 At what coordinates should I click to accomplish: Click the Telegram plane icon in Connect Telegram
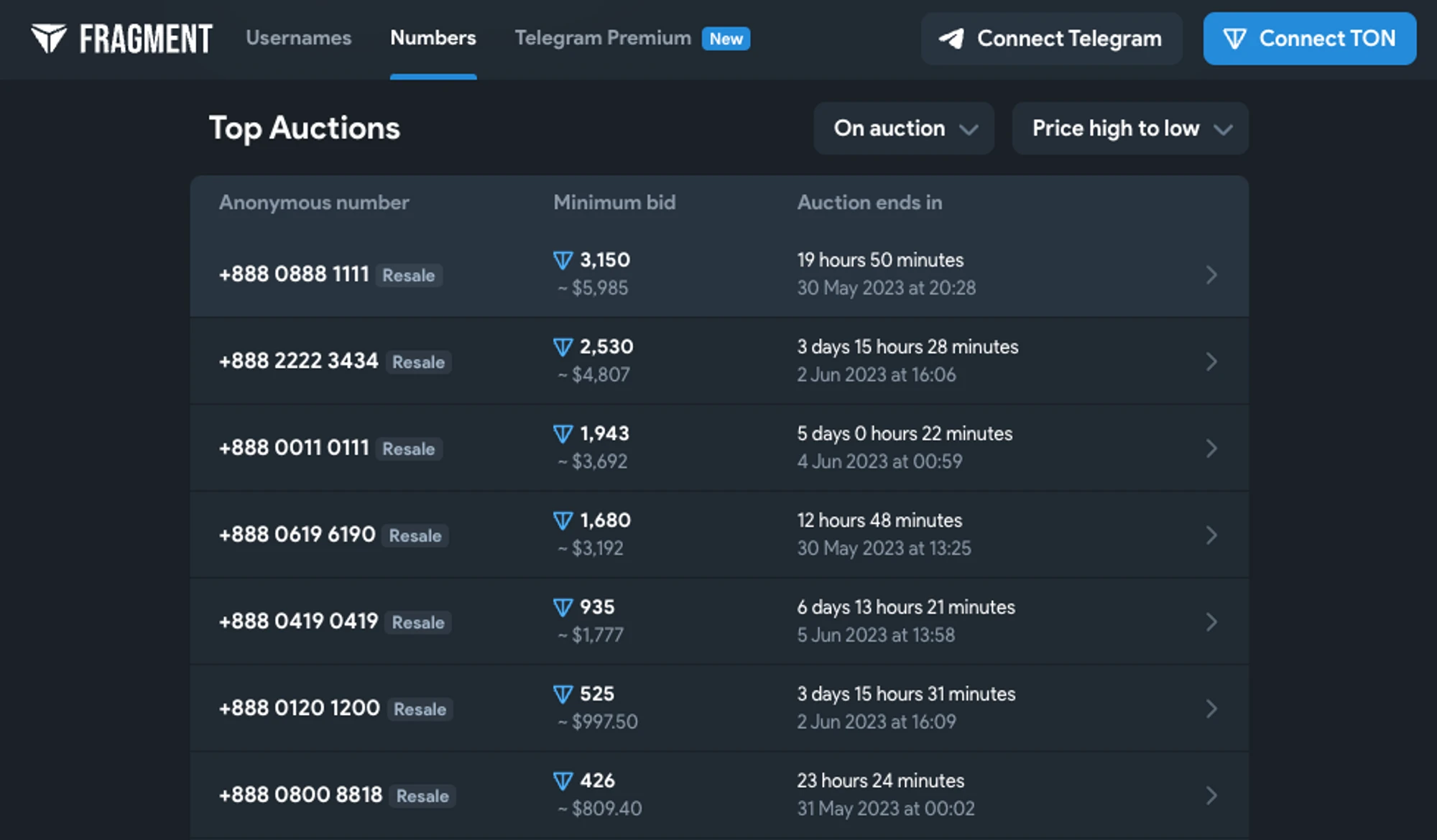[951, 39]
